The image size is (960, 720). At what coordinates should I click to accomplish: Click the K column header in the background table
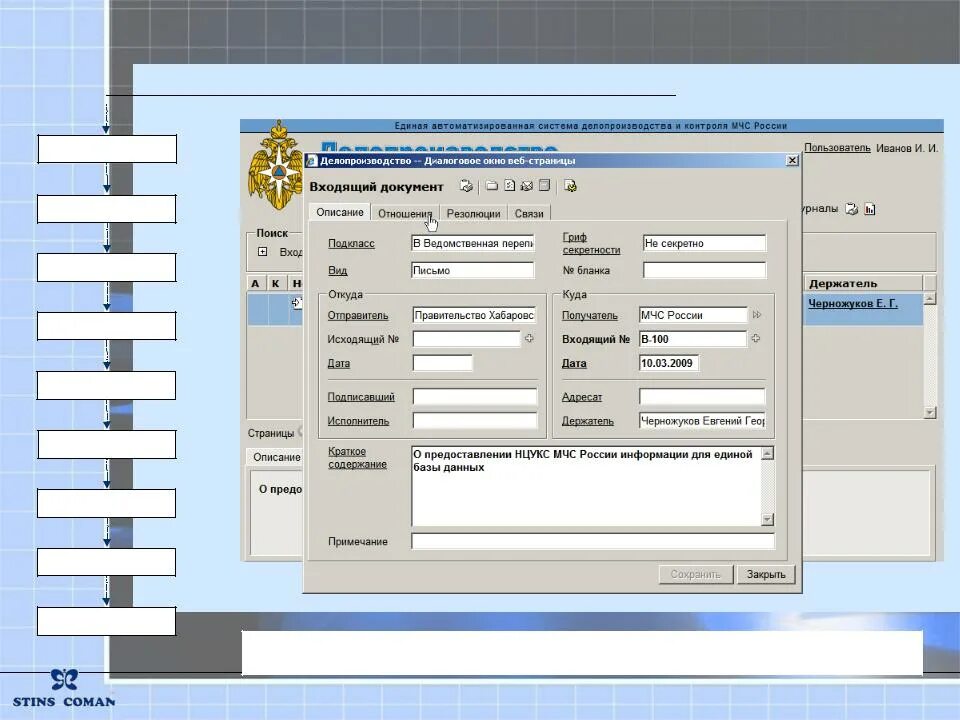tap(276, 283)
